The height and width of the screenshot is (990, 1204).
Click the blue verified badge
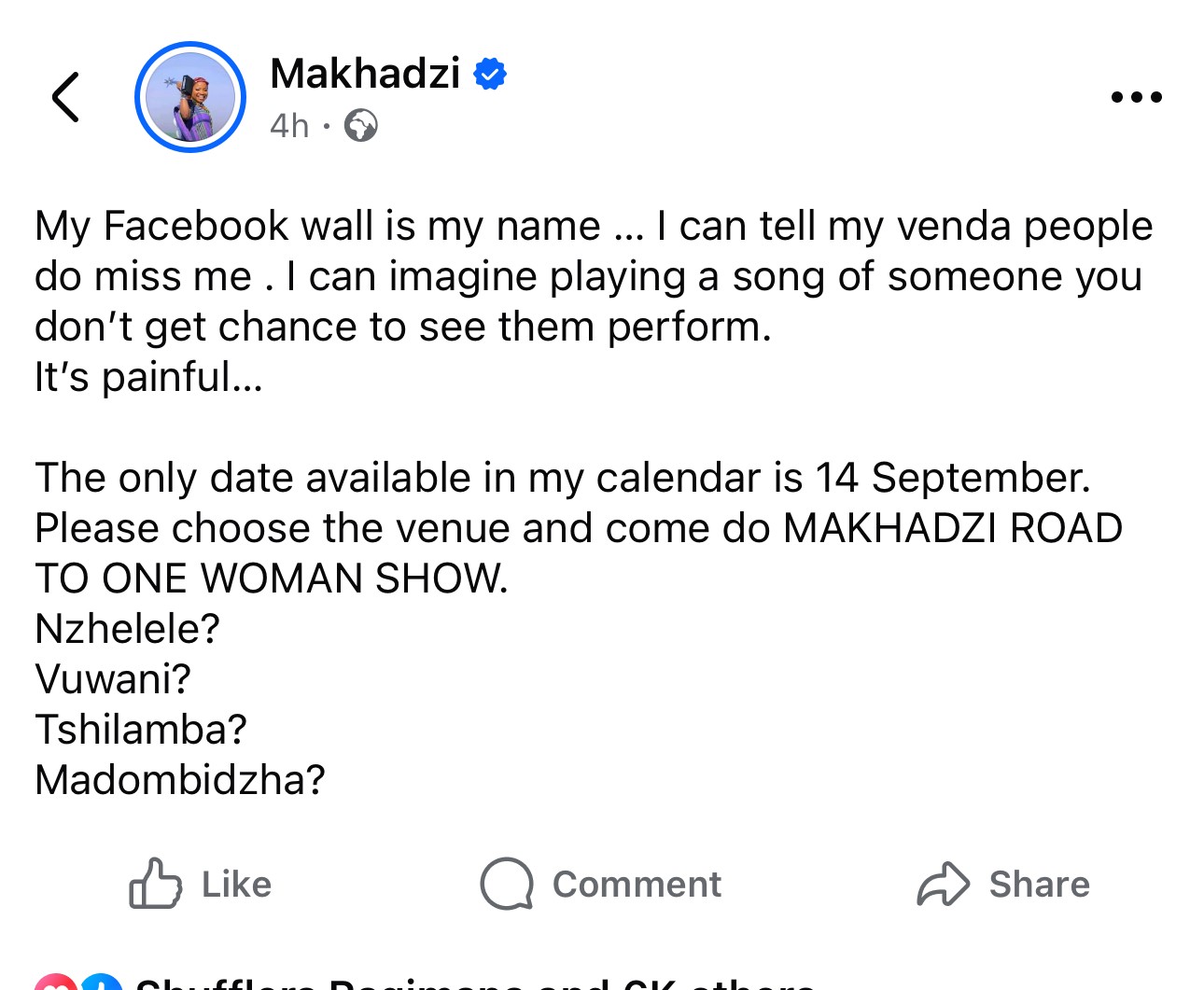point(490,74)
